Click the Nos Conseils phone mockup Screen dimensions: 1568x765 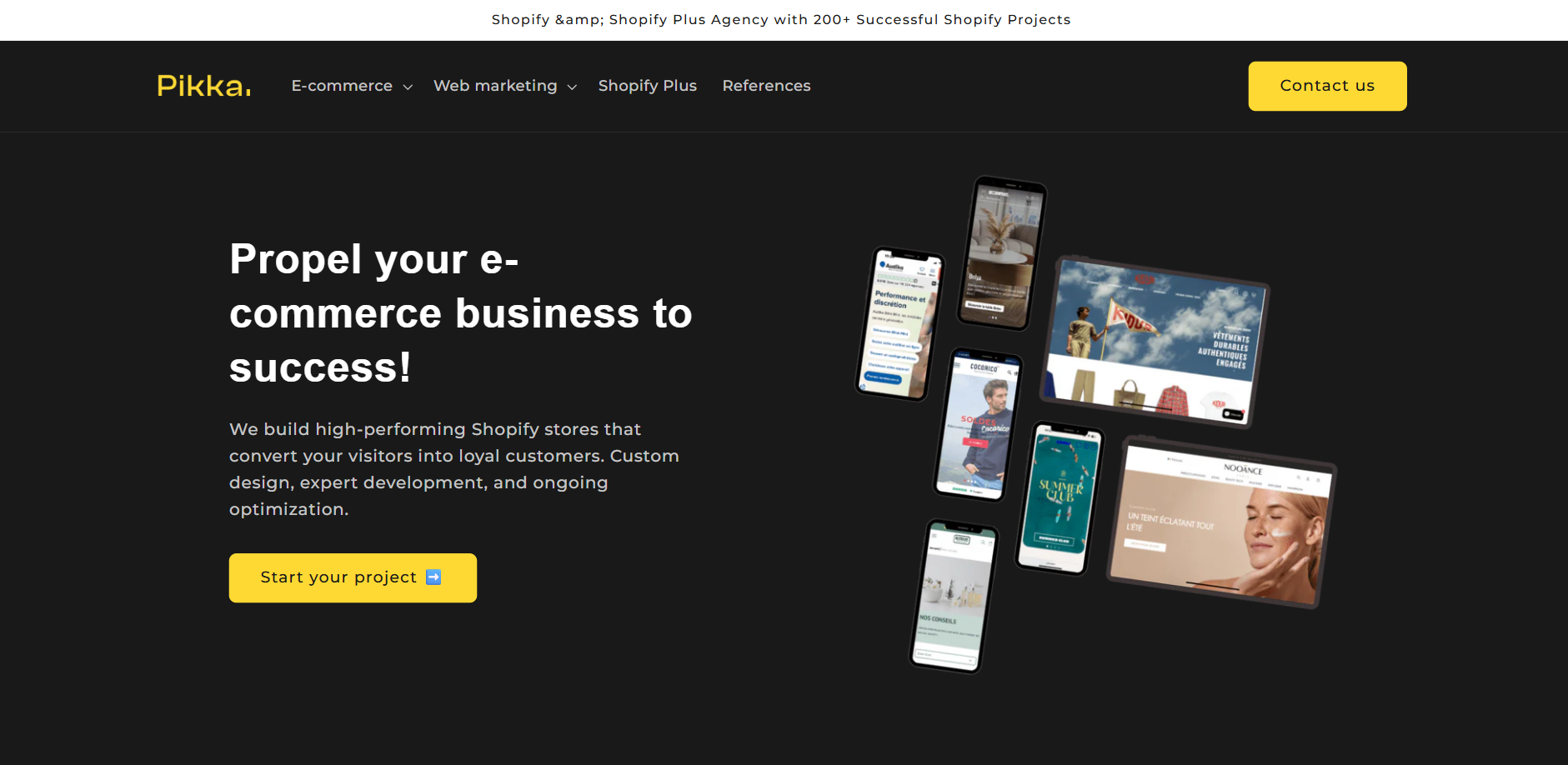954,596
